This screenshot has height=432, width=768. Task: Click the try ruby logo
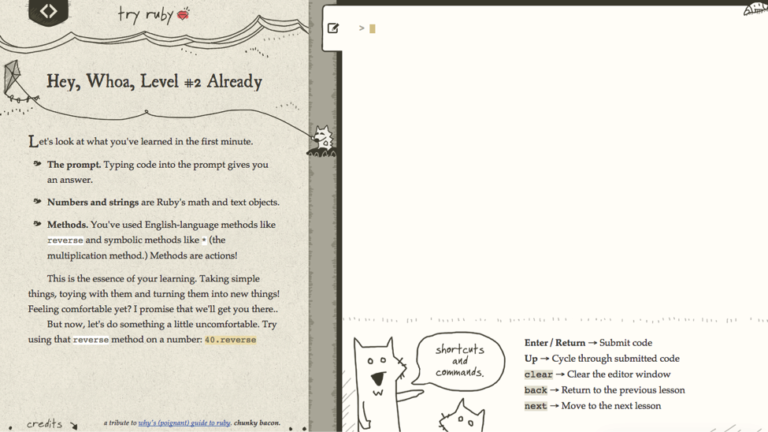pos(153,14)
